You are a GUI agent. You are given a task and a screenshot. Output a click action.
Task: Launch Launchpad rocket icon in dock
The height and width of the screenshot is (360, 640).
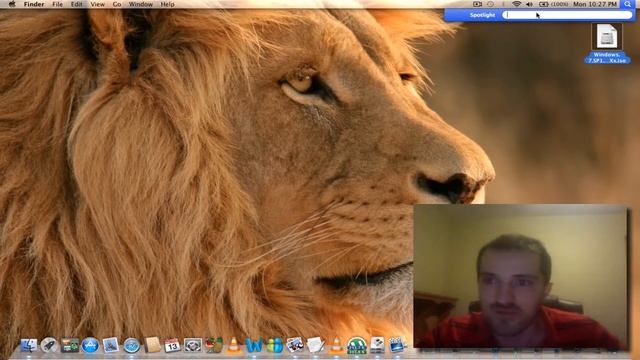pos(49,345)
